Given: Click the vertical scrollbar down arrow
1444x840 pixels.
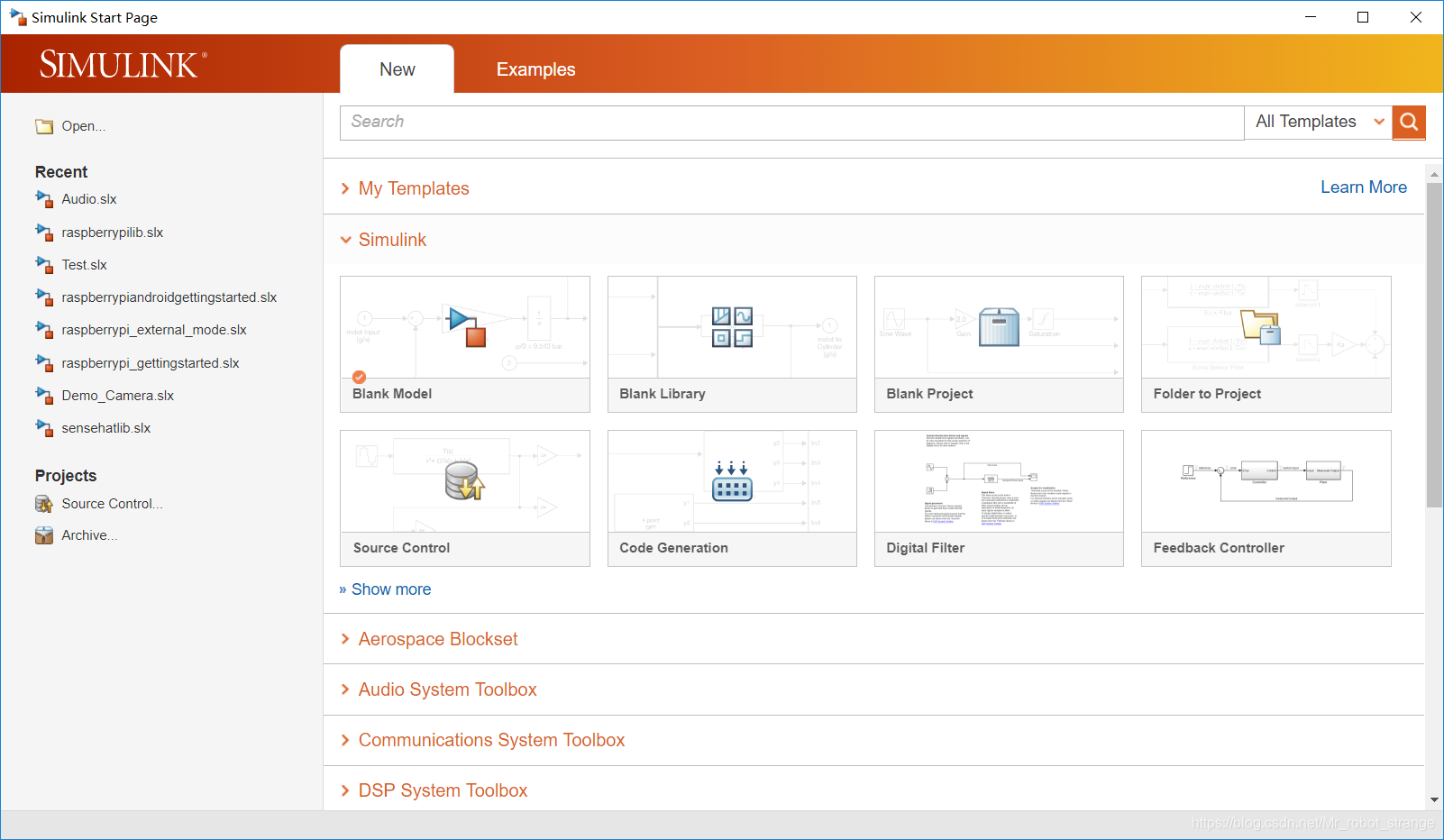Looking at the screenshot, I should [1433, 799].
